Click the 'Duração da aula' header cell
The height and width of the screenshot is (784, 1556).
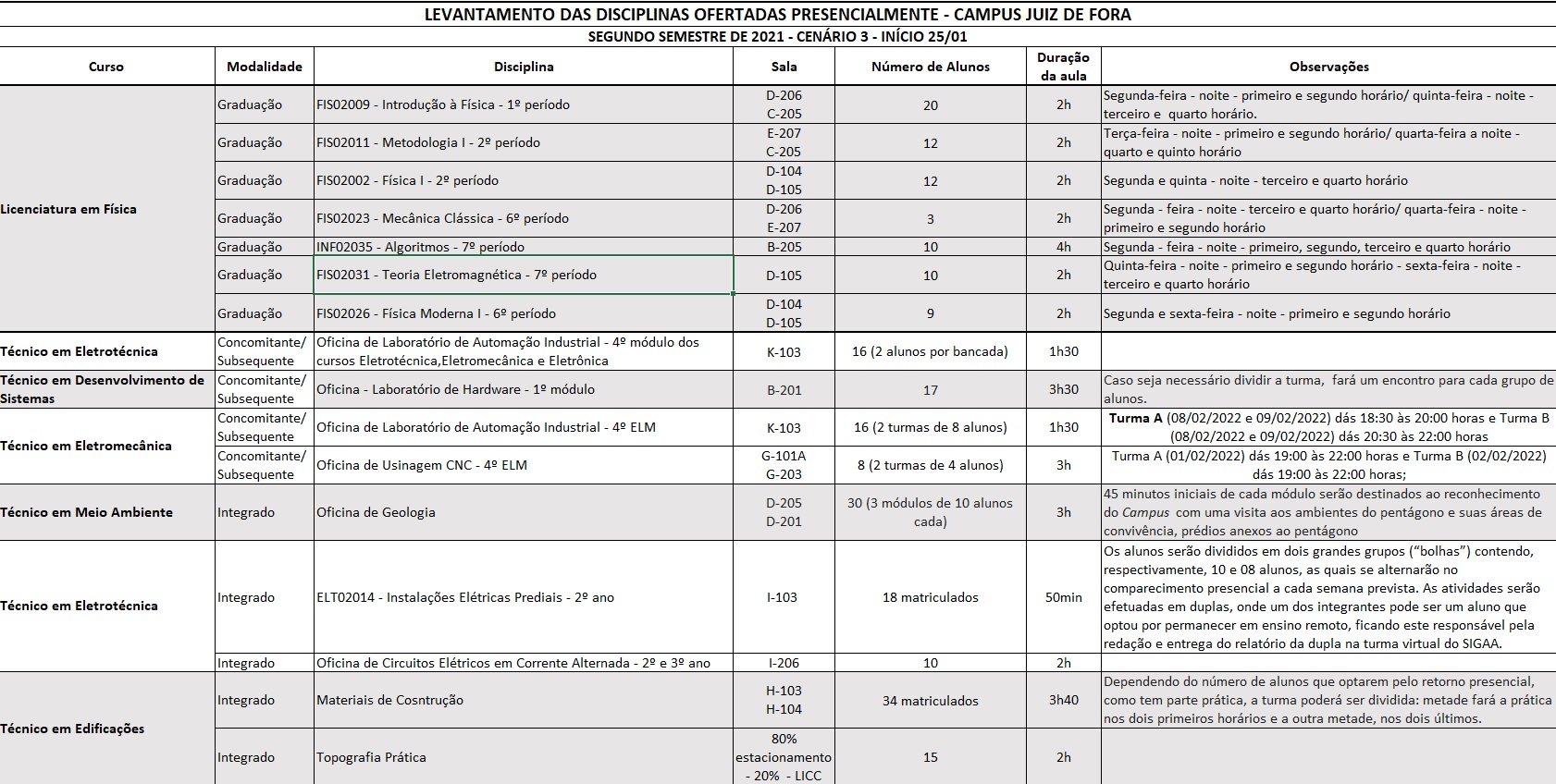pos(1063,67)
